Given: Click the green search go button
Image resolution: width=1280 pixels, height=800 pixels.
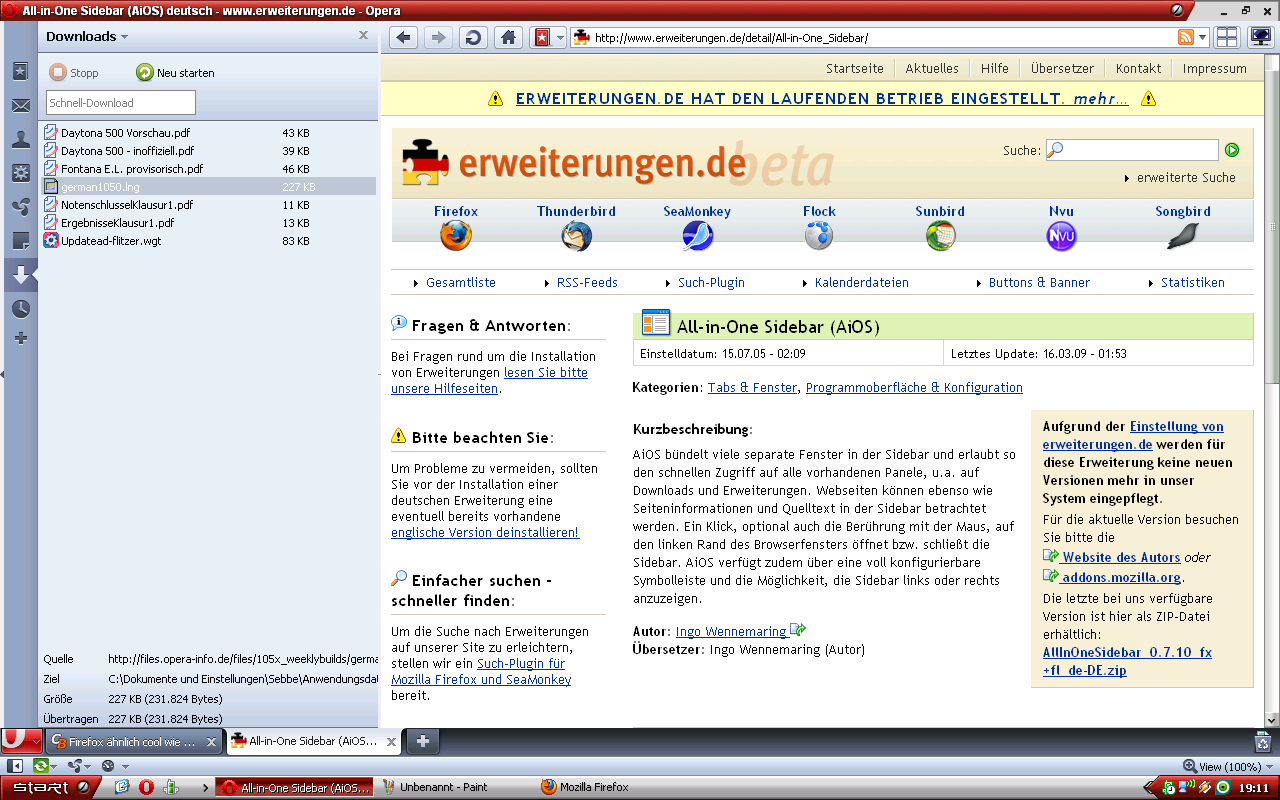Looking at the screenshot, I should click(1232, 150).
